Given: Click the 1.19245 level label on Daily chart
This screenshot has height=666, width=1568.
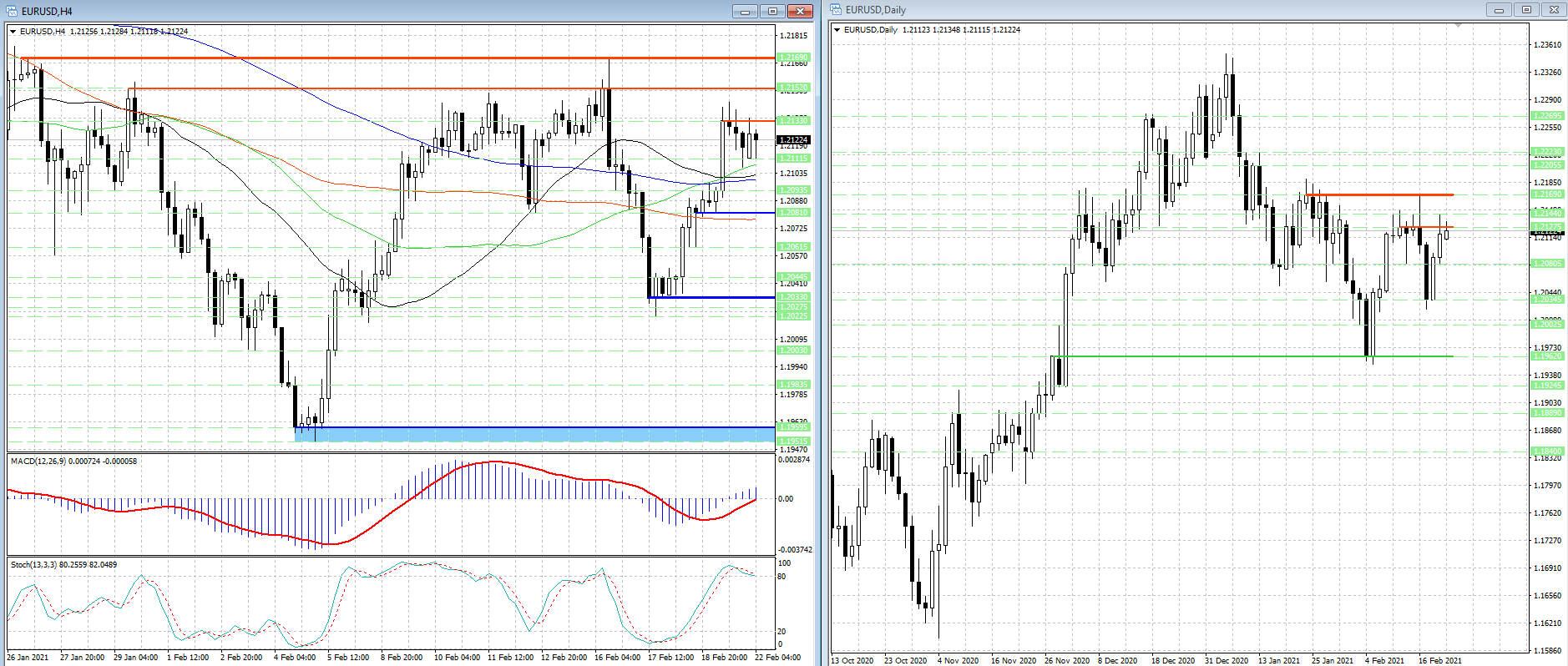Looking at the screenshot, I should 1547,386.
